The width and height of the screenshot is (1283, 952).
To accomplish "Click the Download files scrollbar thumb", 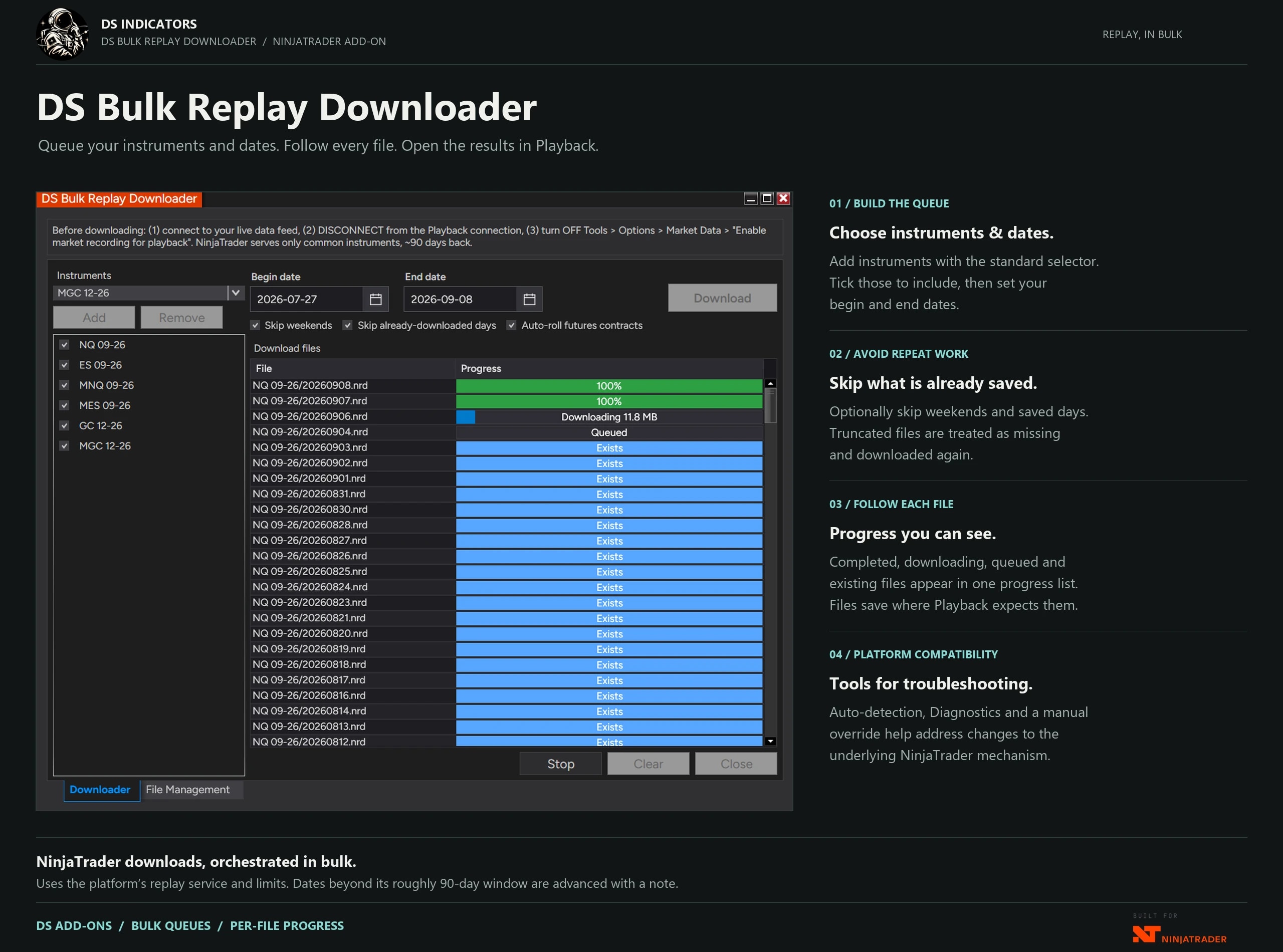I will (770, 406).
